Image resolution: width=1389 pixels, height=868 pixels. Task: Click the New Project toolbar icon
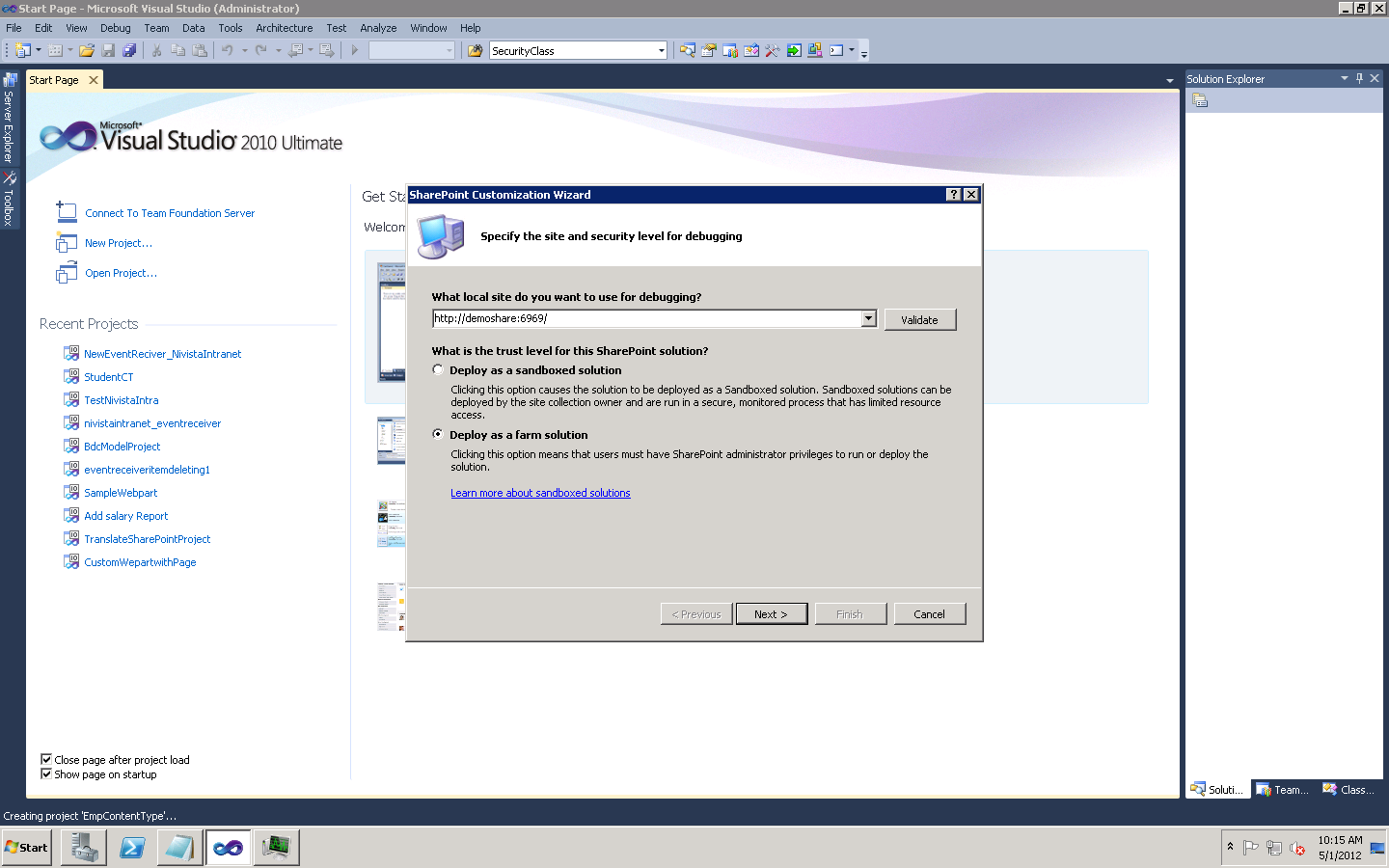[x=22, y=50]
